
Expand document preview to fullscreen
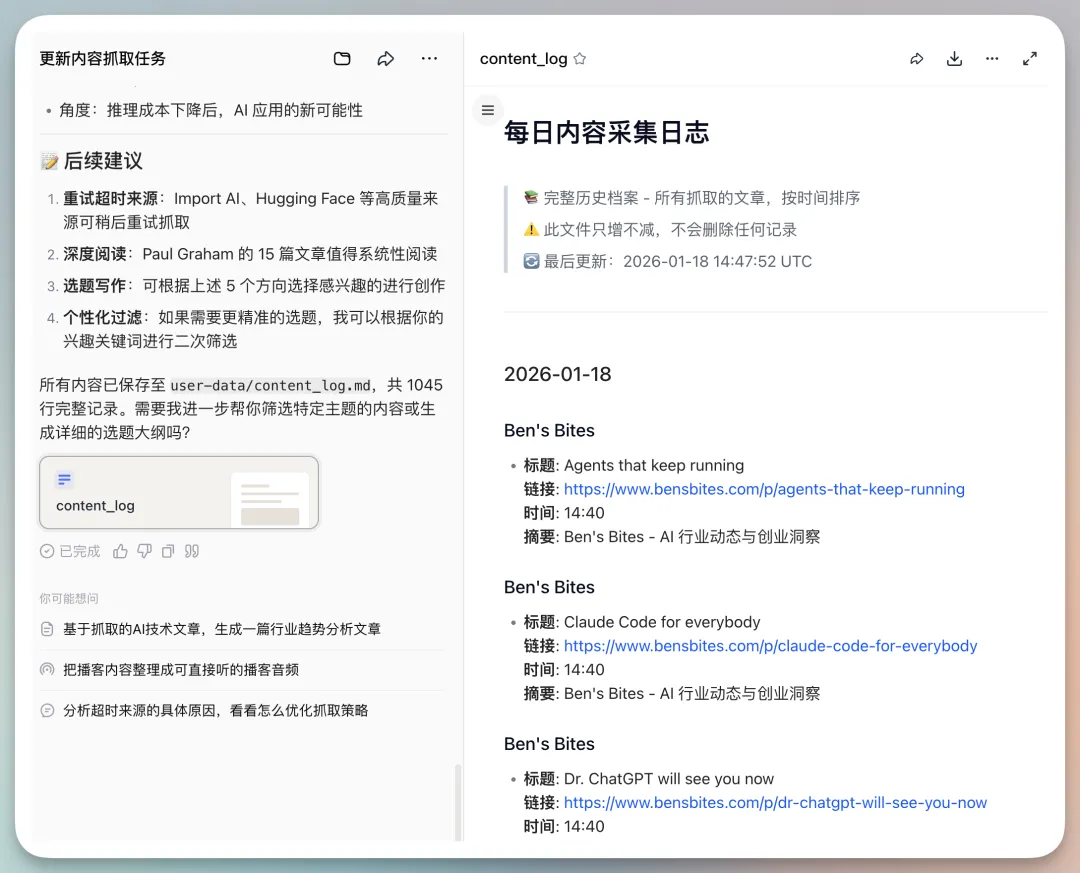pos(1030,59)
